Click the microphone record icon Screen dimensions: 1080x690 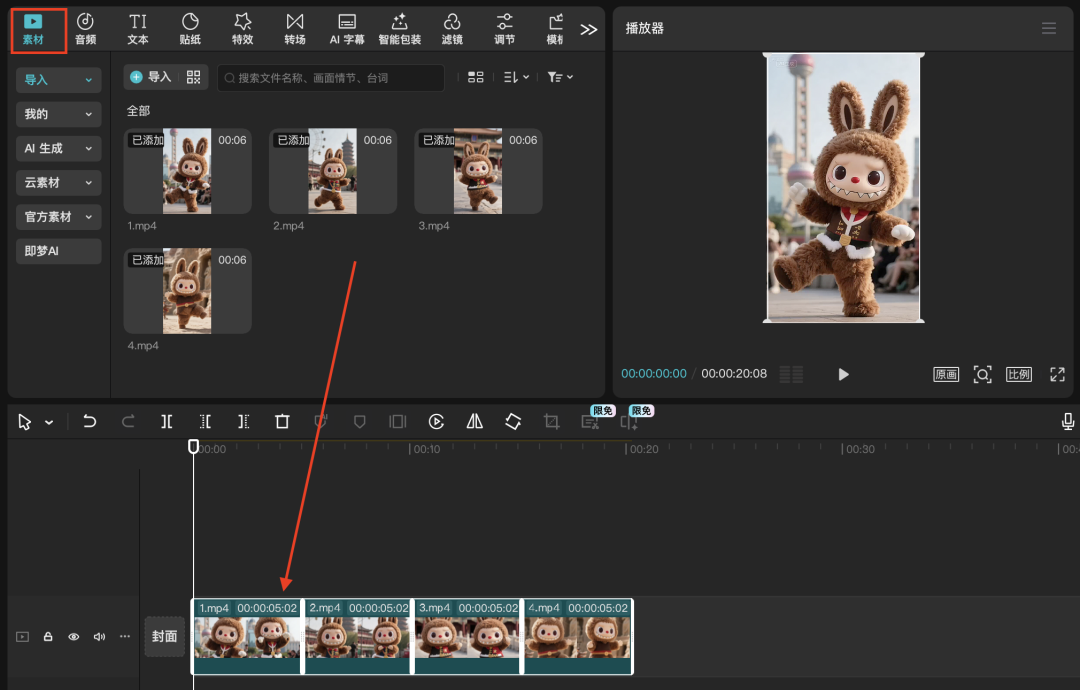pos(1068,422)
